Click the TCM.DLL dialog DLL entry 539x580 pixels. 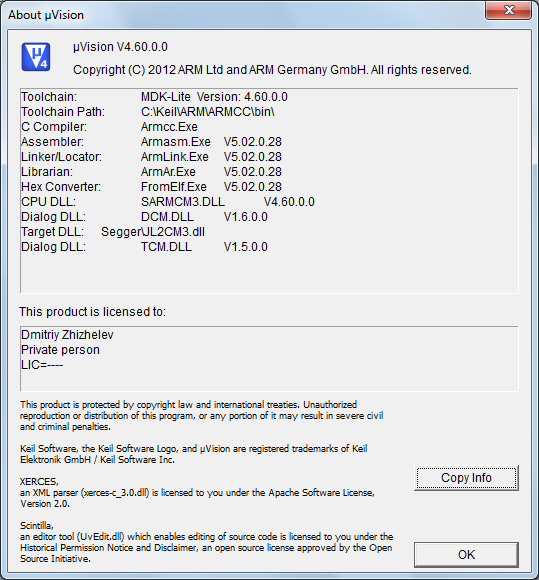(166, 247)
